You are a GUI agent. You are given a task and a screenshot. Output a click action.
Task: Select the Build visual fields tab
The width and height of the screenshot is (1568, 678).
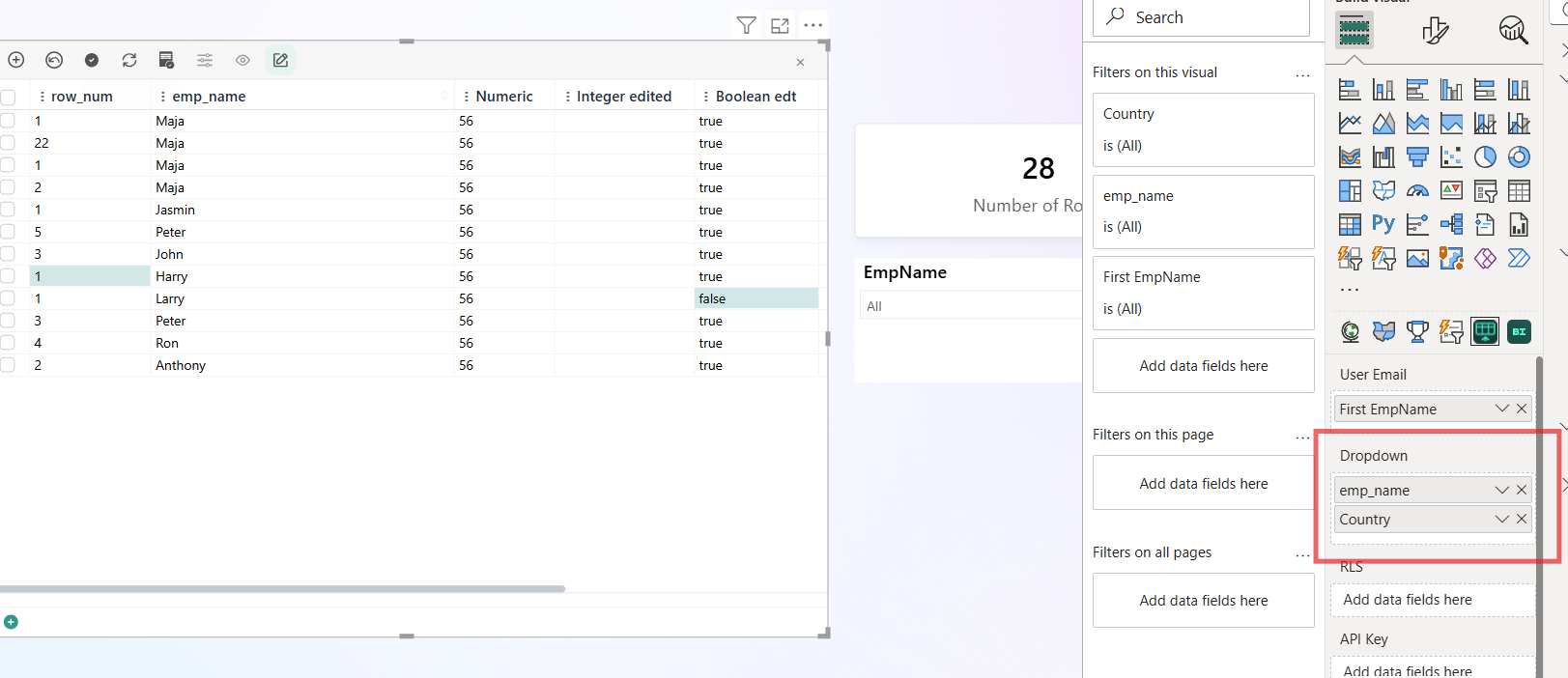1354,31
